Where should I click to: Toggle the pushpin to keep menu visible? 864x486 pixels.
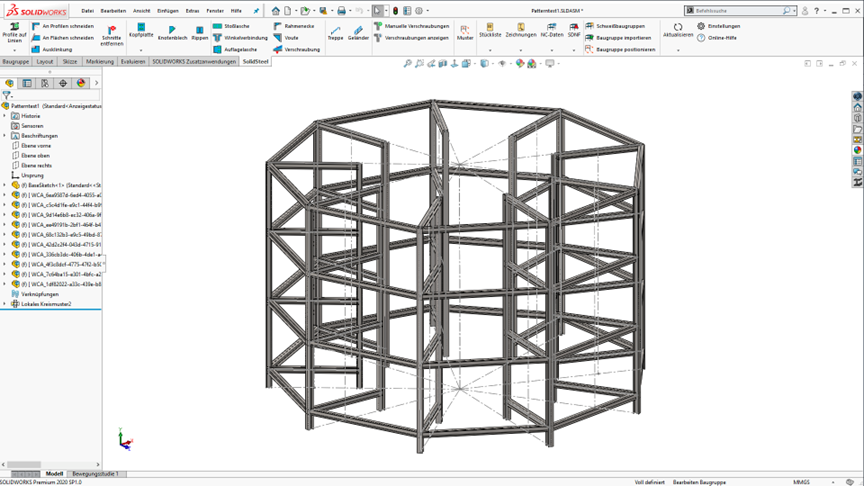tap(256, 11)
